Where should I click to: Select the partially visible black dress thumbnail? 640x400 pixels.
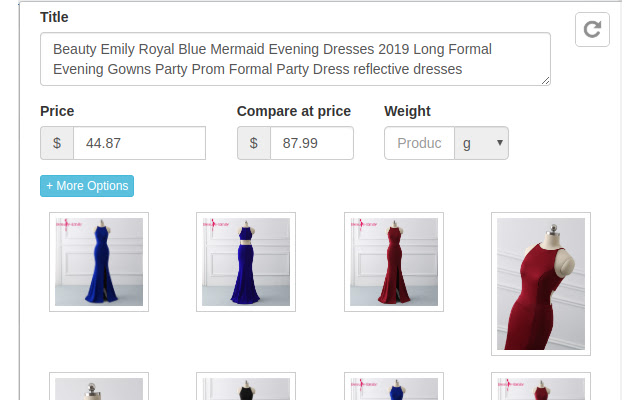point(246,388)
